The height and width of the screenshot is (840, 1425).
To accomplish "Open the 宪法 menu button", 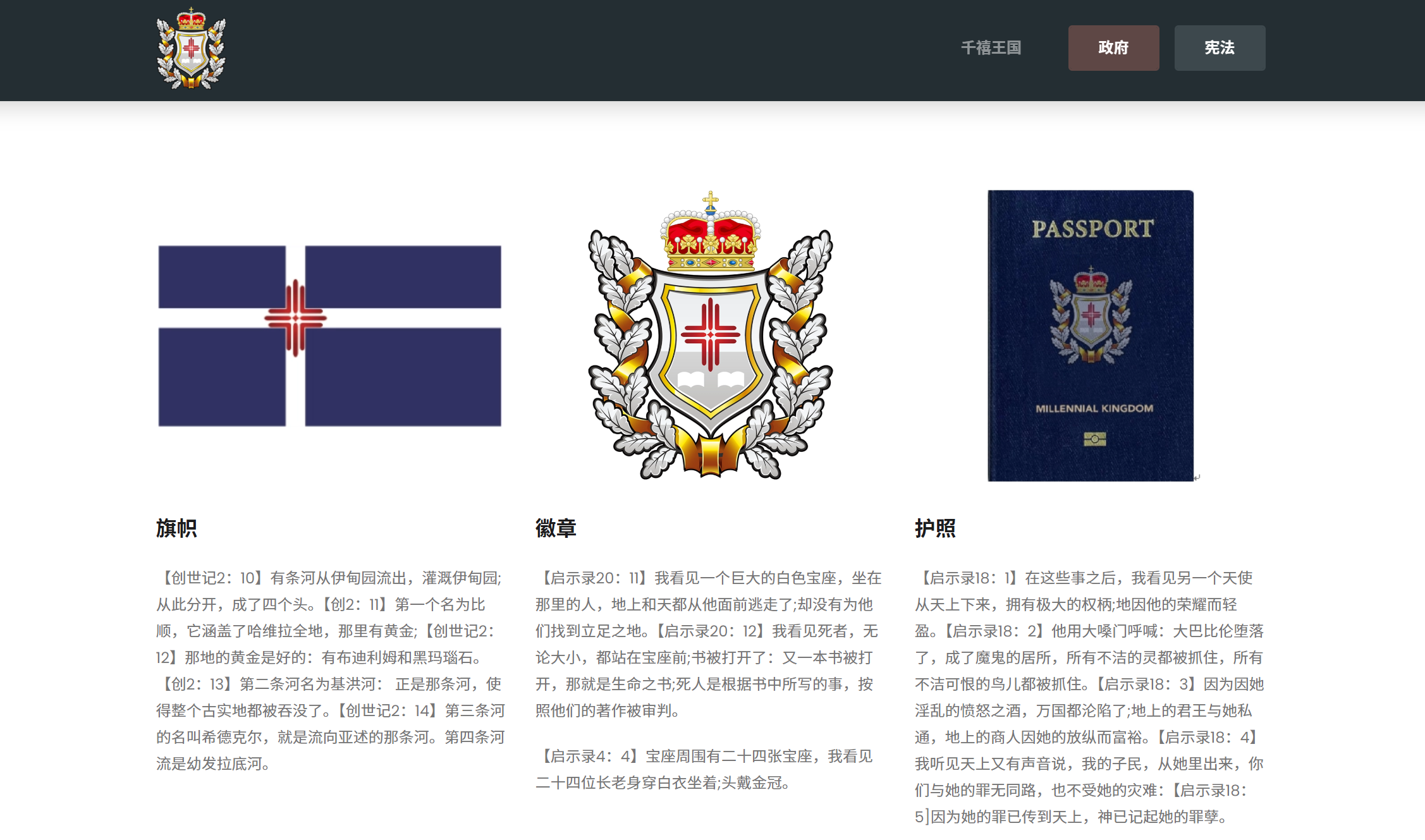I will (1220, 48).
